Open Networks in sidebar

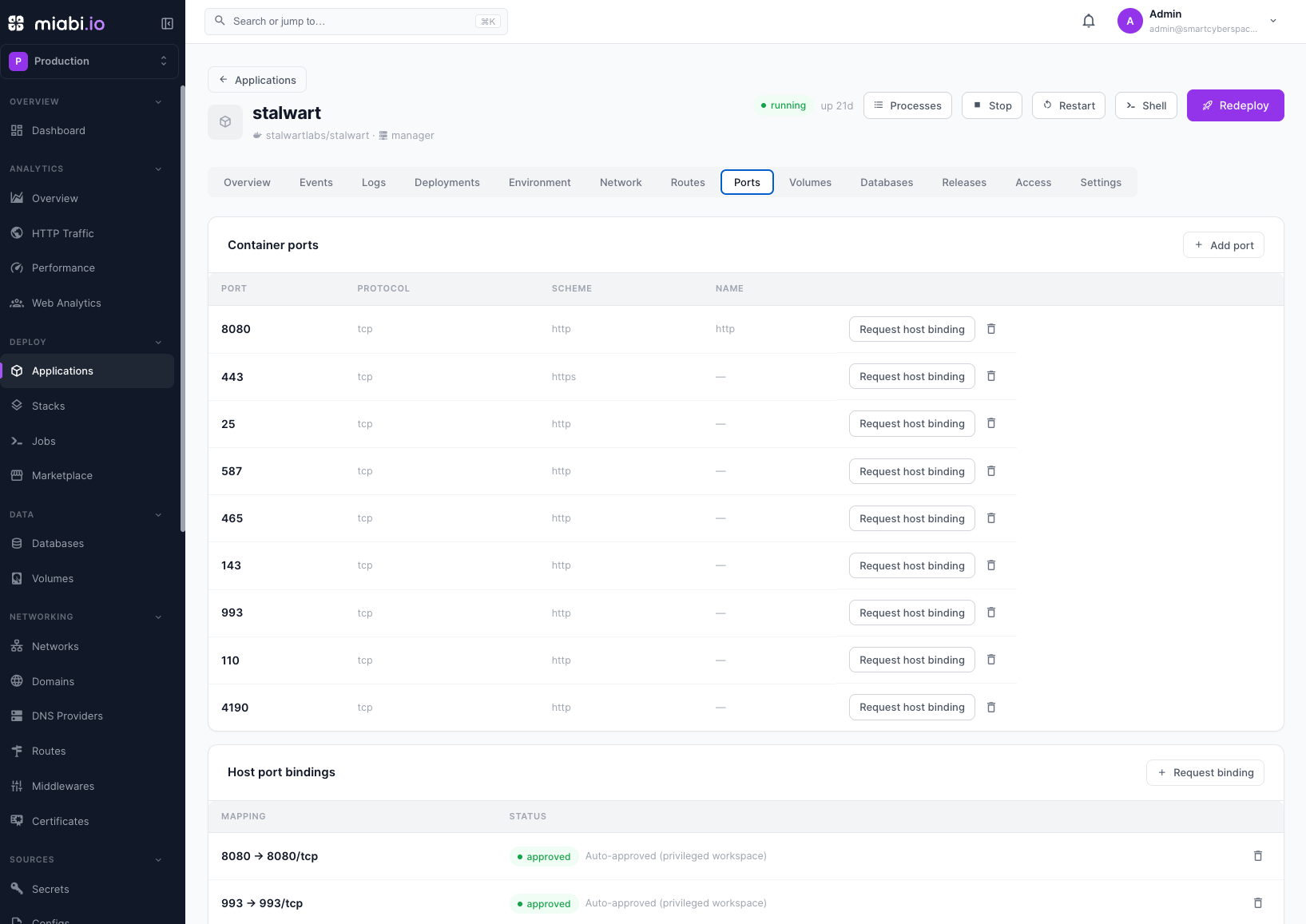[x=87, y=647]
